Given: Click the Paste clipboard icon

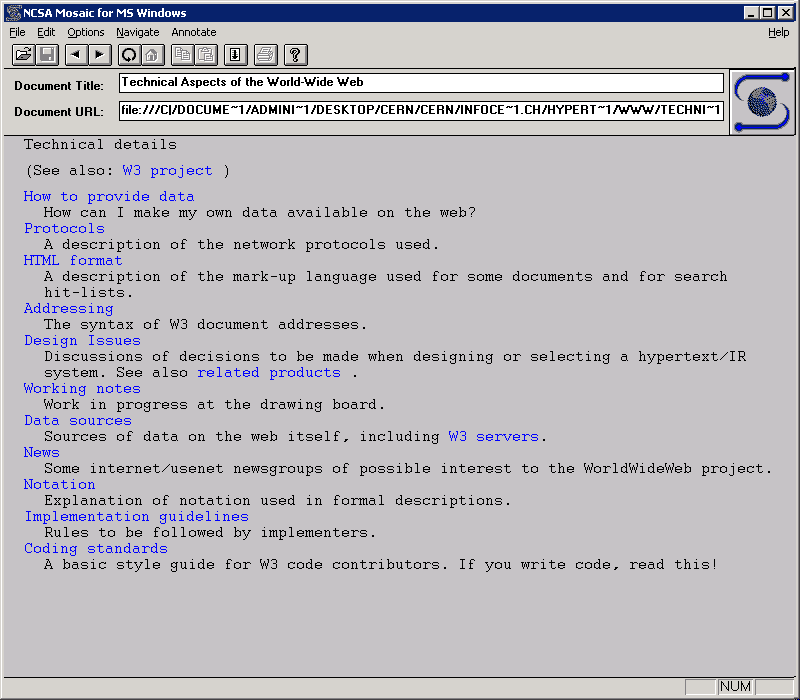Looking at the screenshot, I should pos(206,55).
